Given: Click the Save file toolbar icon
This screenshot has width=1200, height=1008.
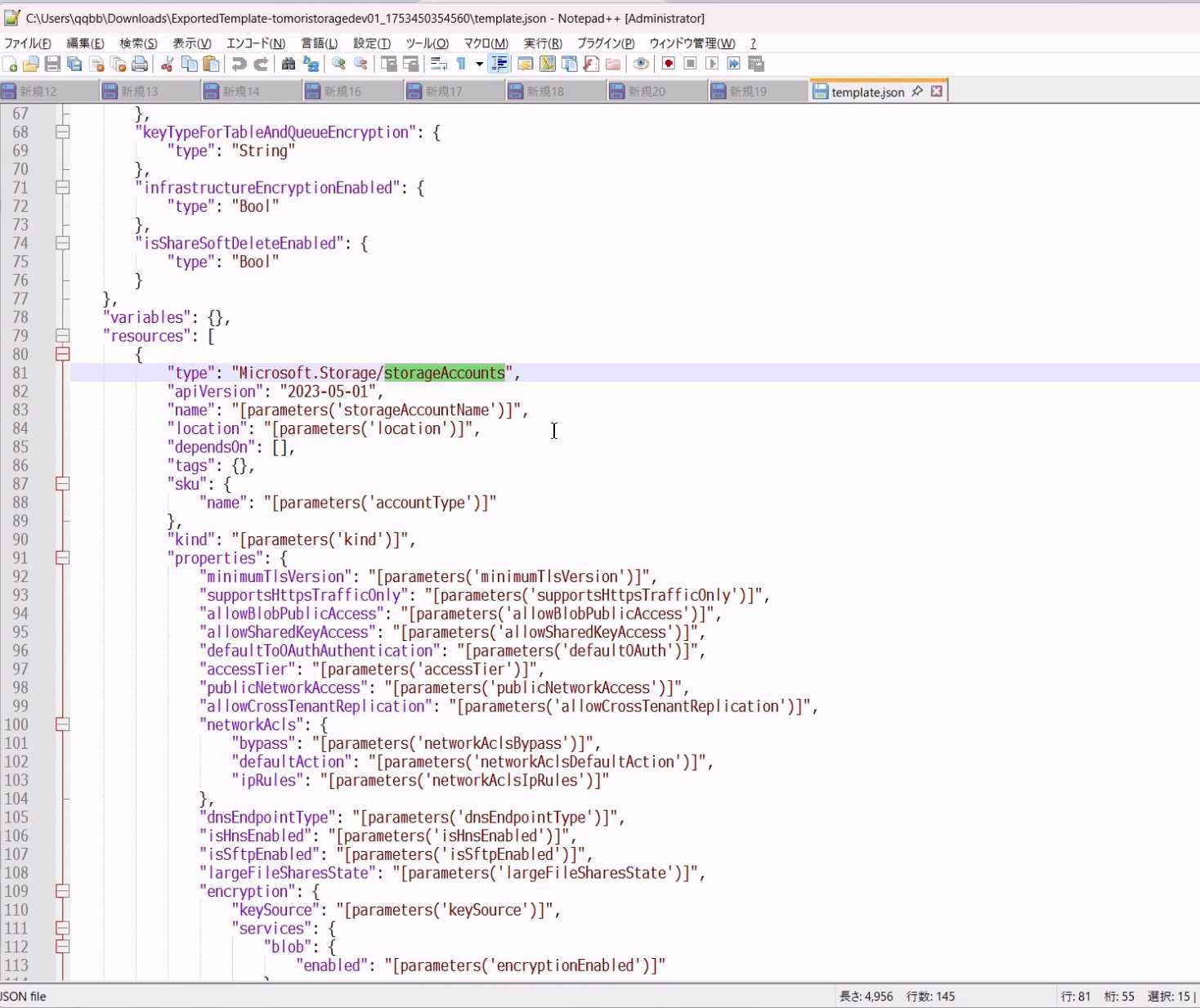Looking at the screenshot, I should coord(52,64).
